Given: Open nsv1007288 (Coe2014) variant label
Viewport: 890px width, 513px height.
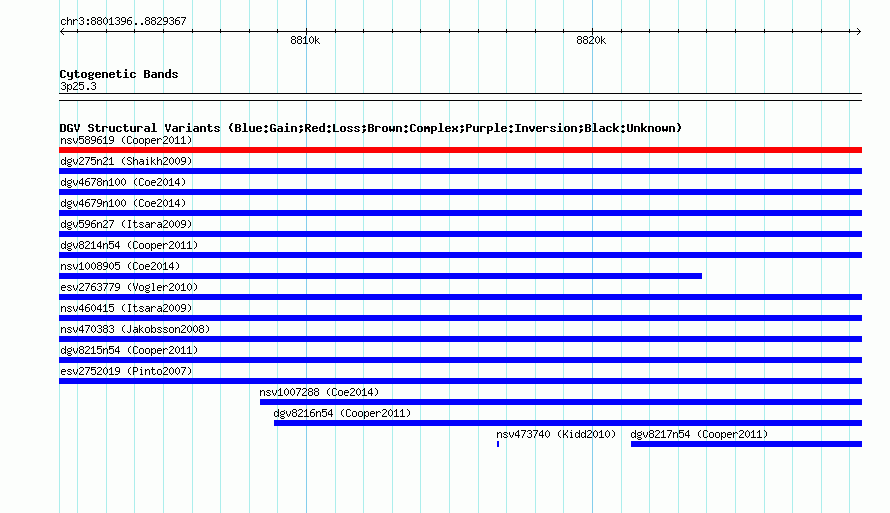Looking at the screenshot, I should pyautogui.click(x=319, y=392).
